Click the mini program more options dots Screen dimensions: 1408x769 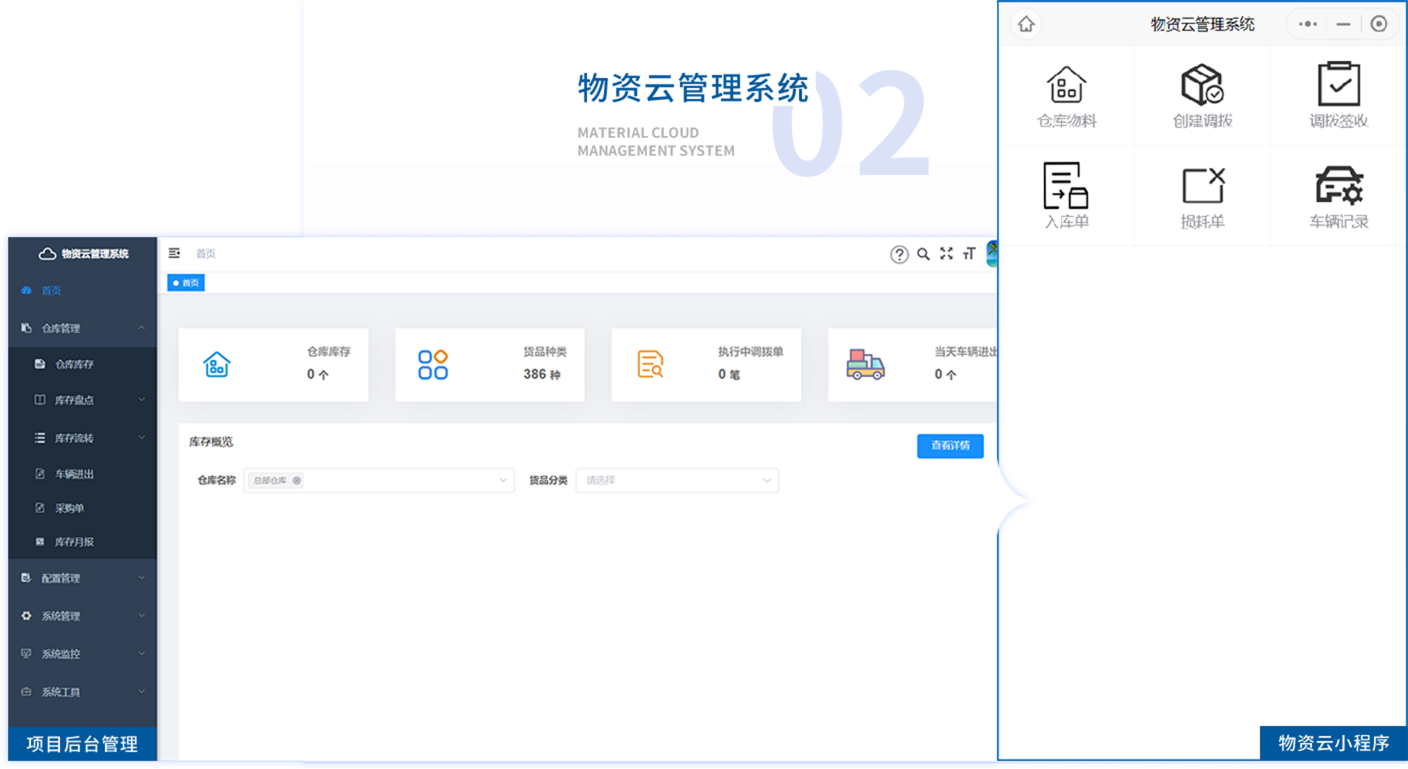coord(1307,24)
